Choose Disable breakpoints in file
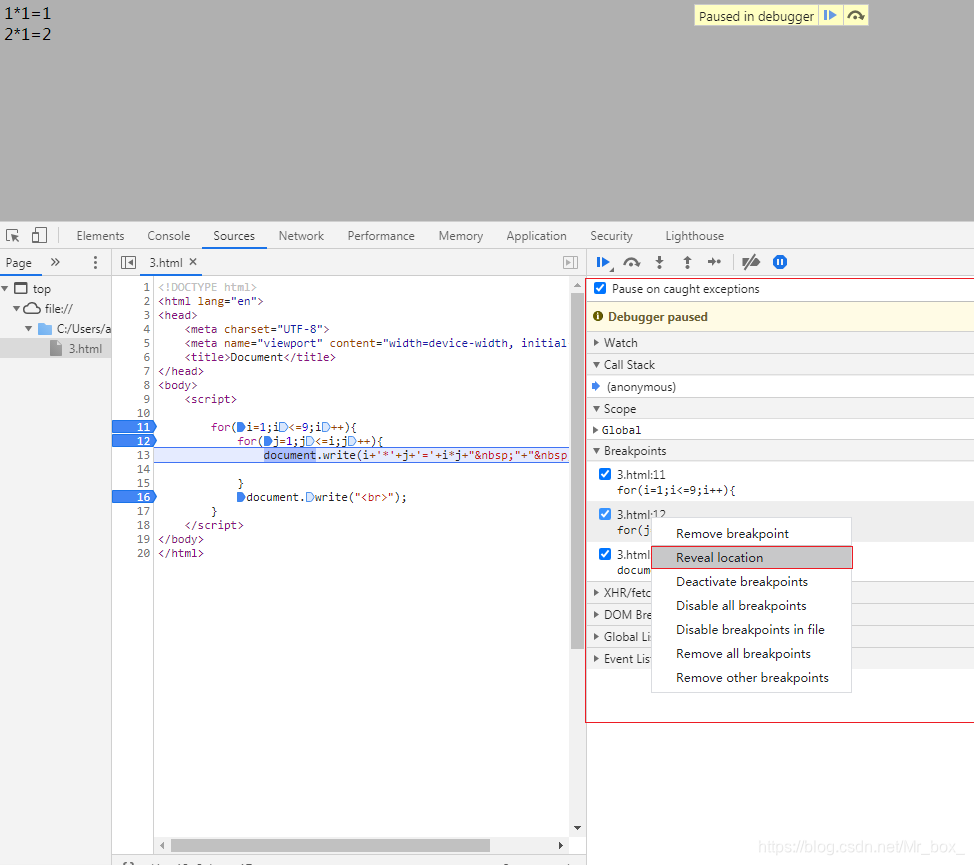974x865 pixels. coord(751,630)
